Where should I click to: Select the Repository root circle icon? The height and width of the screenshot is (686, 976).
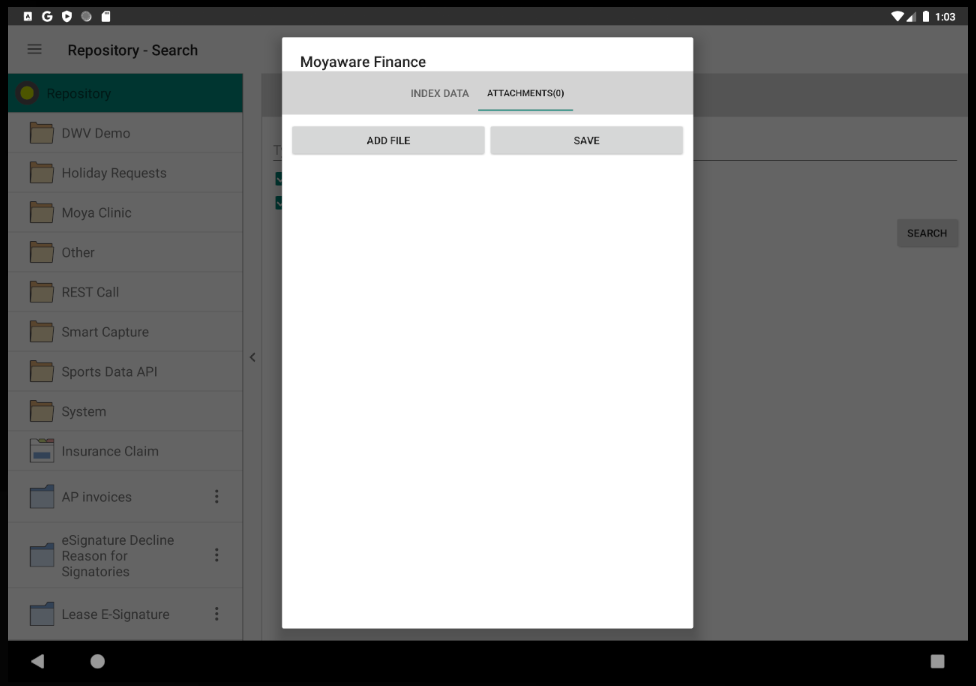tap(27, 93)
